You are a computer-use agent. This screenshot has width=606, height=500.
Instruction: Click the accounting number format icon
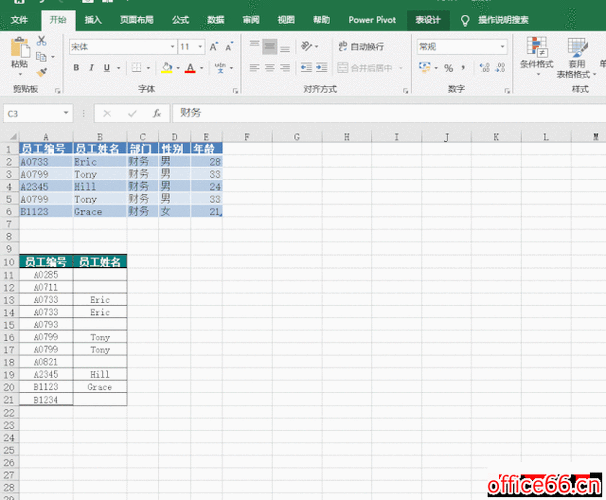coord(424,68)
